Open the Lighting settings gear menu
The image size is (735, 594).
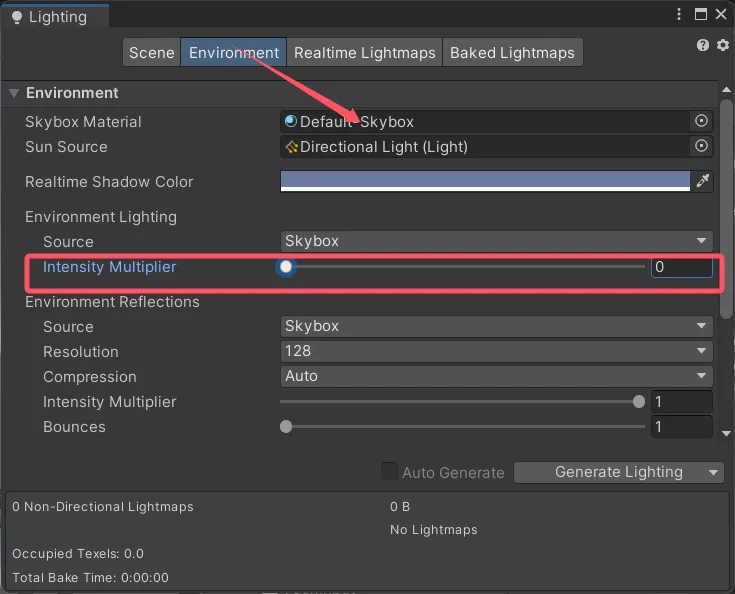(722, 46)
